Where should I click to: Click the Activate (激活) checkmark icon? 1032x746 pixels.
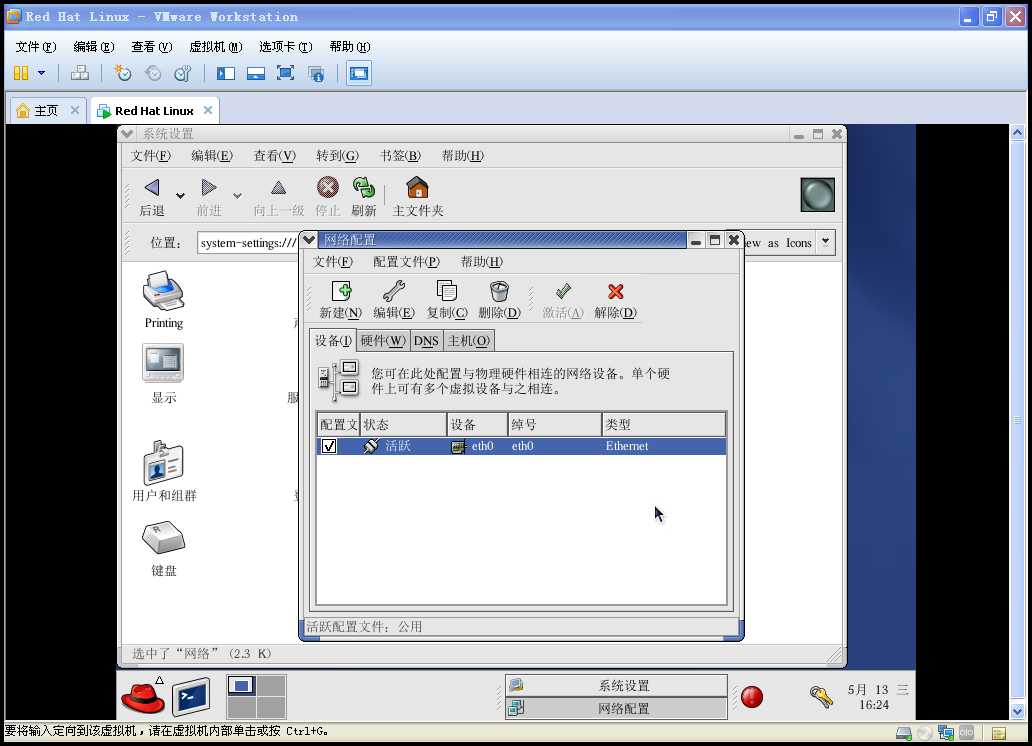tap(563, 291)
